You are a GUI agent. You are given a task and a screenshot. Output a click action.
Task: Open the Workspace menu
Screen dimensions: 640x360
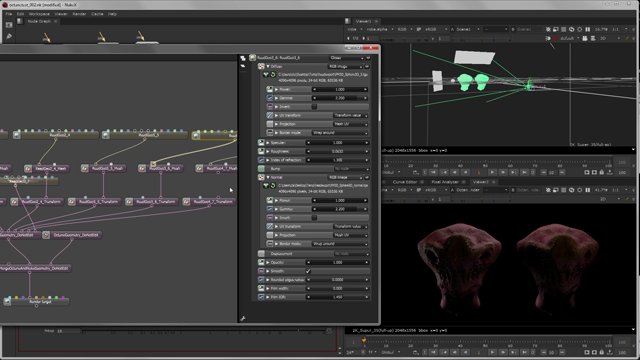(x=39, y=14)
